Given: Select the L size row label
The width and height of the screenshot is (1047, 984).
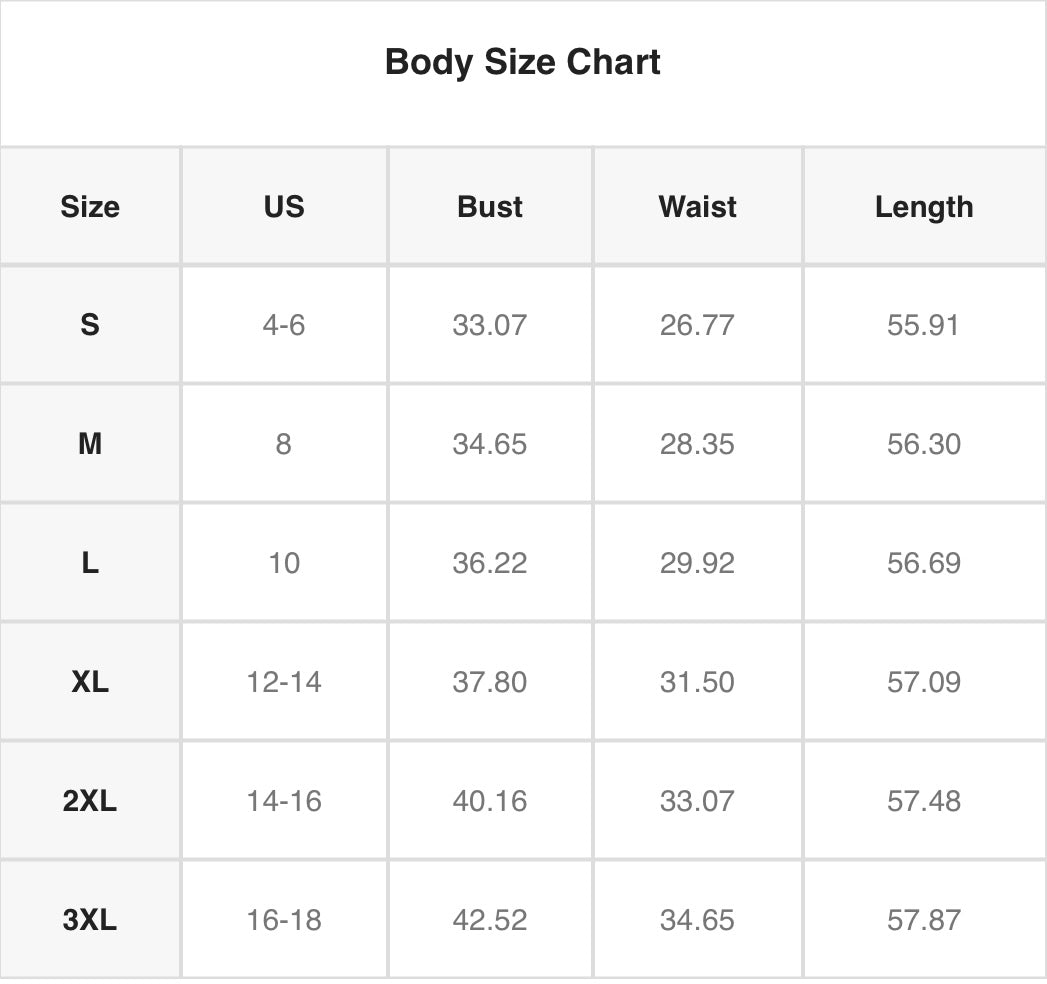Looking at the screenshot, I should coord(90,563).
